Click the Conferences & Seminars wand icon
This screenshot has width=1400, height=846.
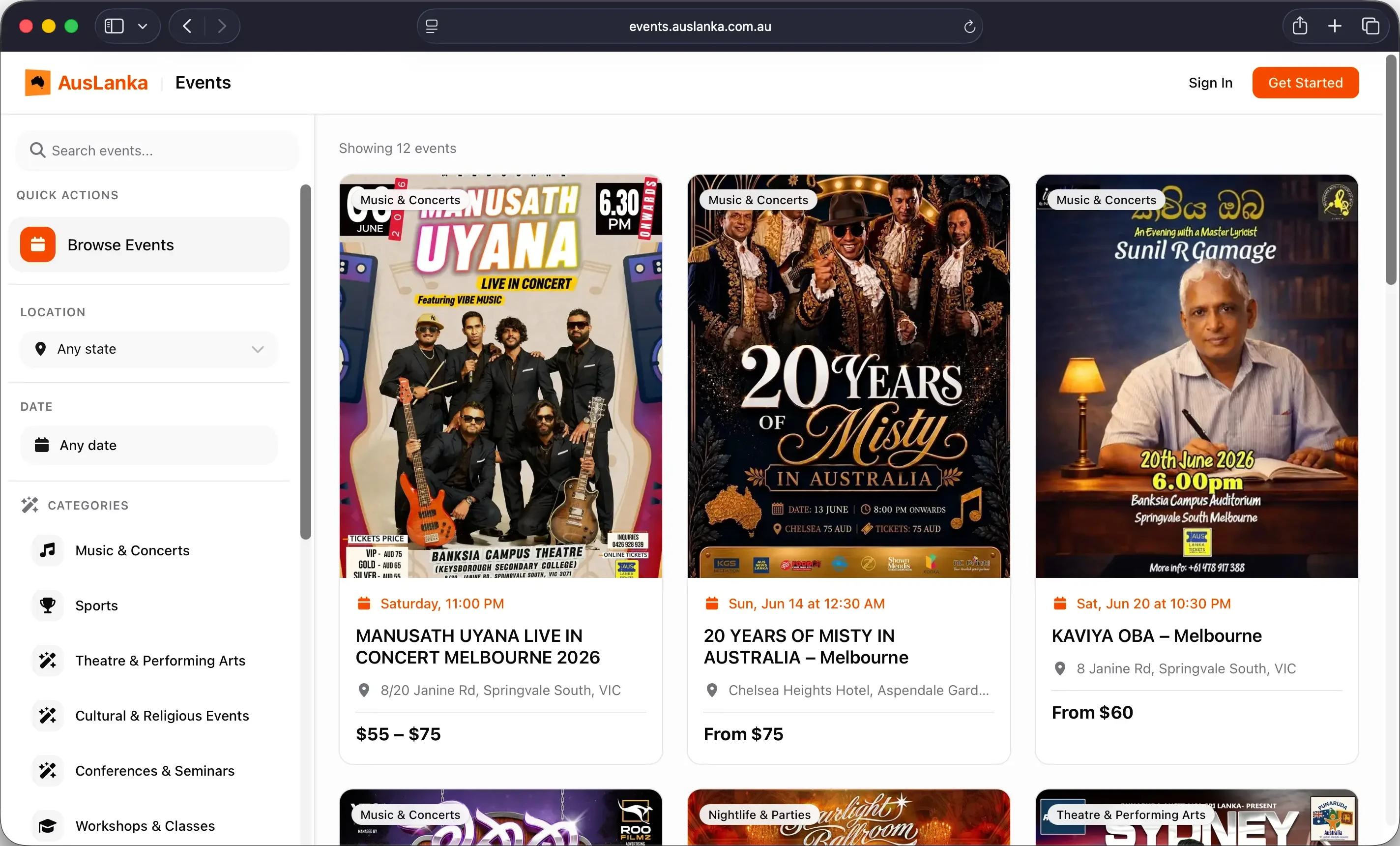tap(48, 770)
